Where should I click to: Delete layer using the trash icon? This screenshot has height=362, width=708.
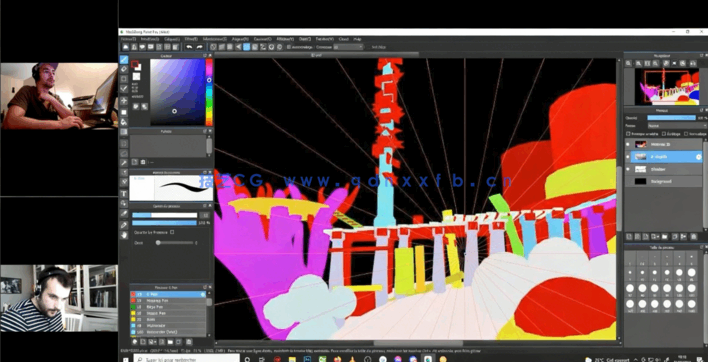tap(693, 237)
